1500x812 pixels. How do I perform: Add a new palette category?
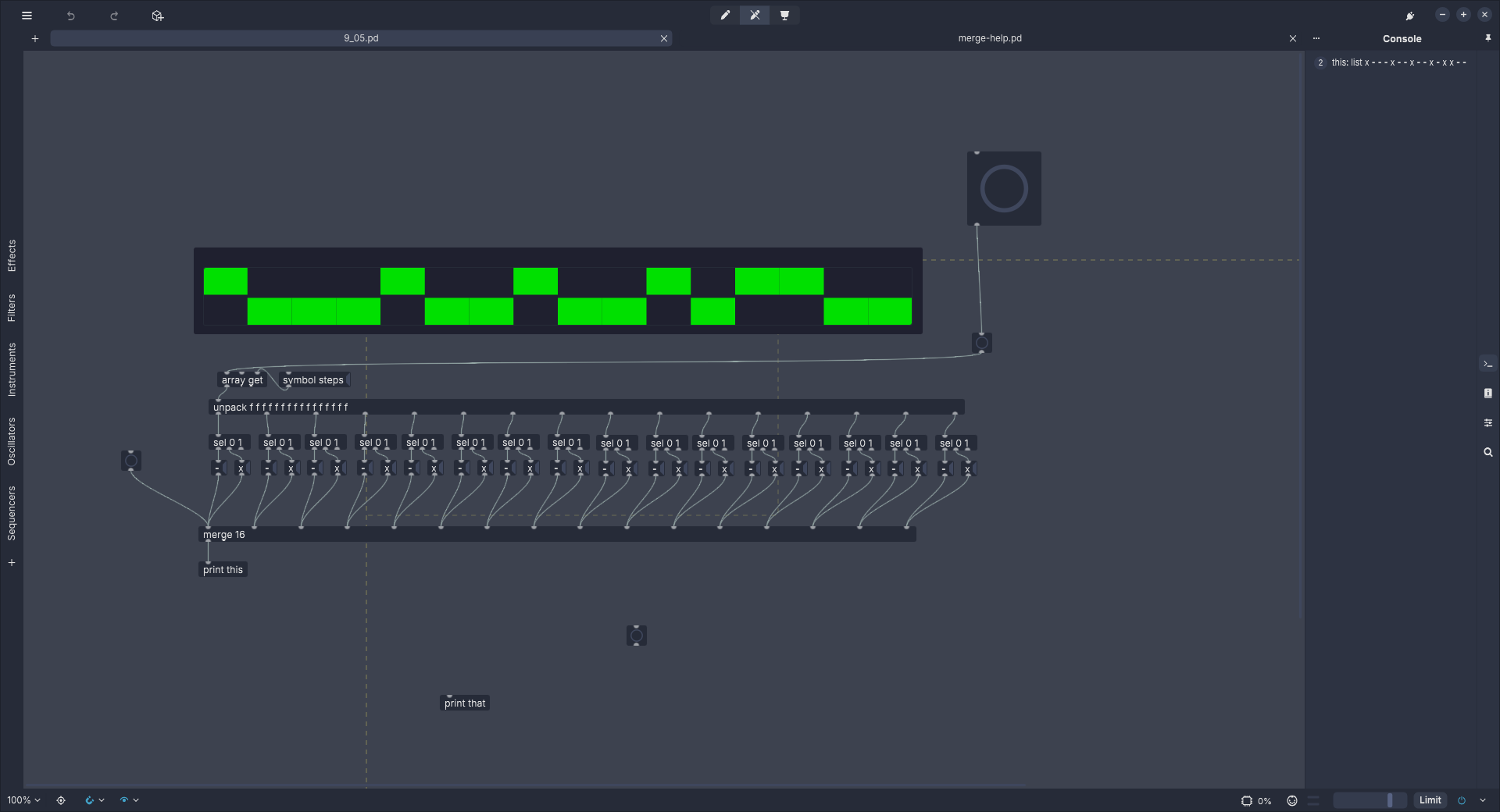12,562
